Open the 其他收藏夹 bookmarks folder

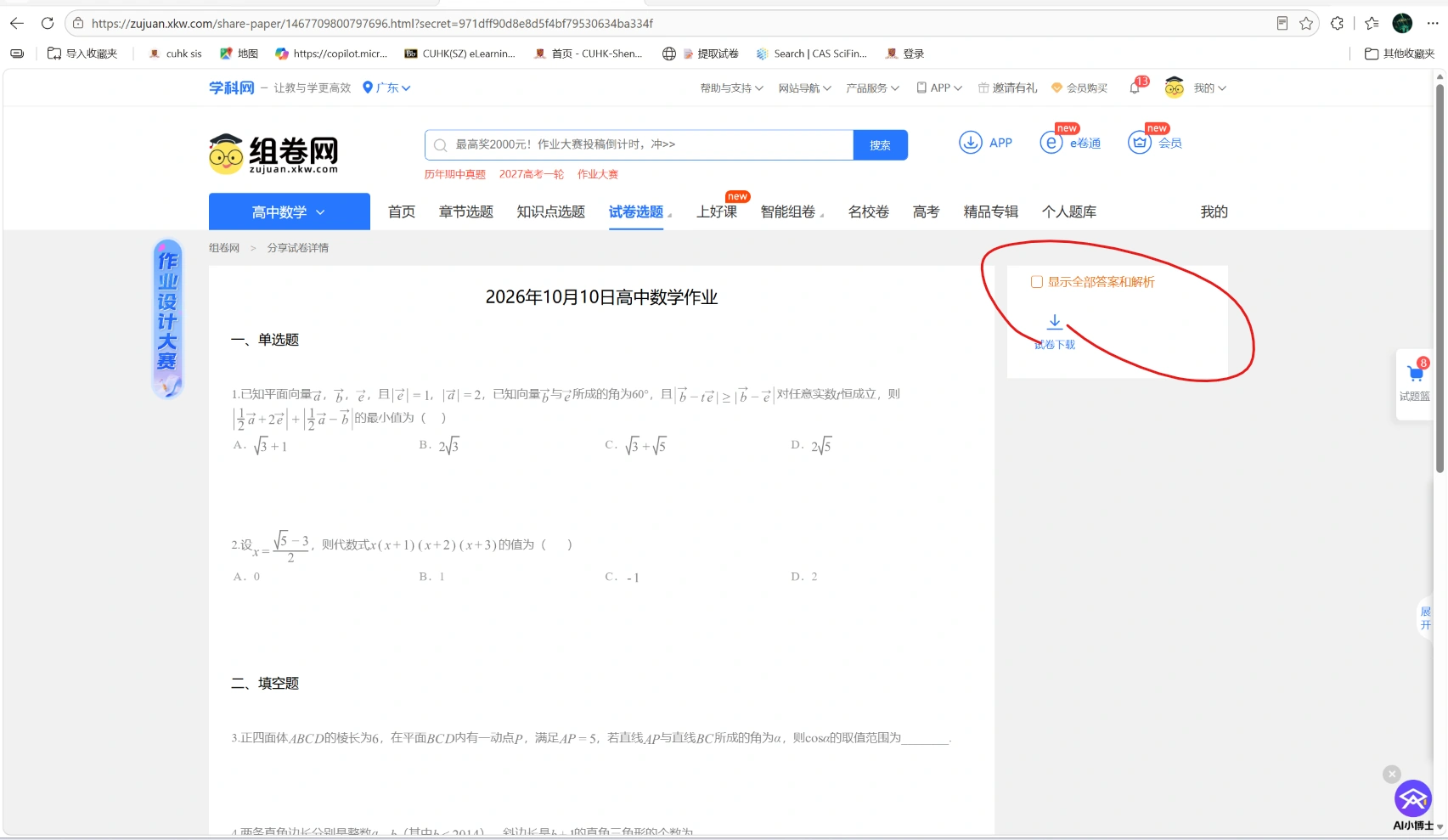tap(1400, 54)
